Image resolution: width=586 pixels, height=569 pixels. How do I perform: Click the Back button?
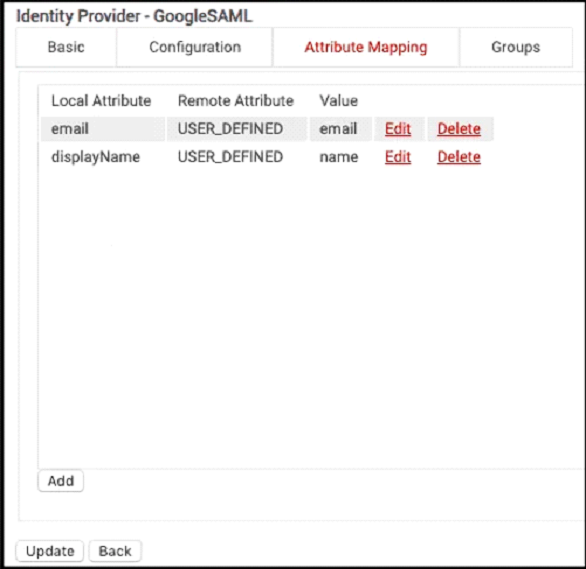coord(115,551)
